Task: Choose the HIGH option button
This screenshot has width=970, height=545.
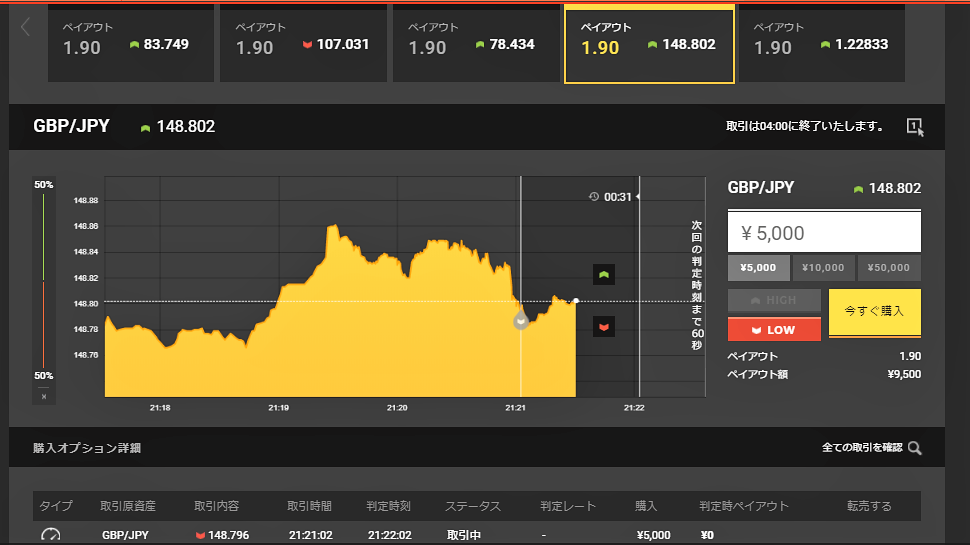Action: [774, 300]
